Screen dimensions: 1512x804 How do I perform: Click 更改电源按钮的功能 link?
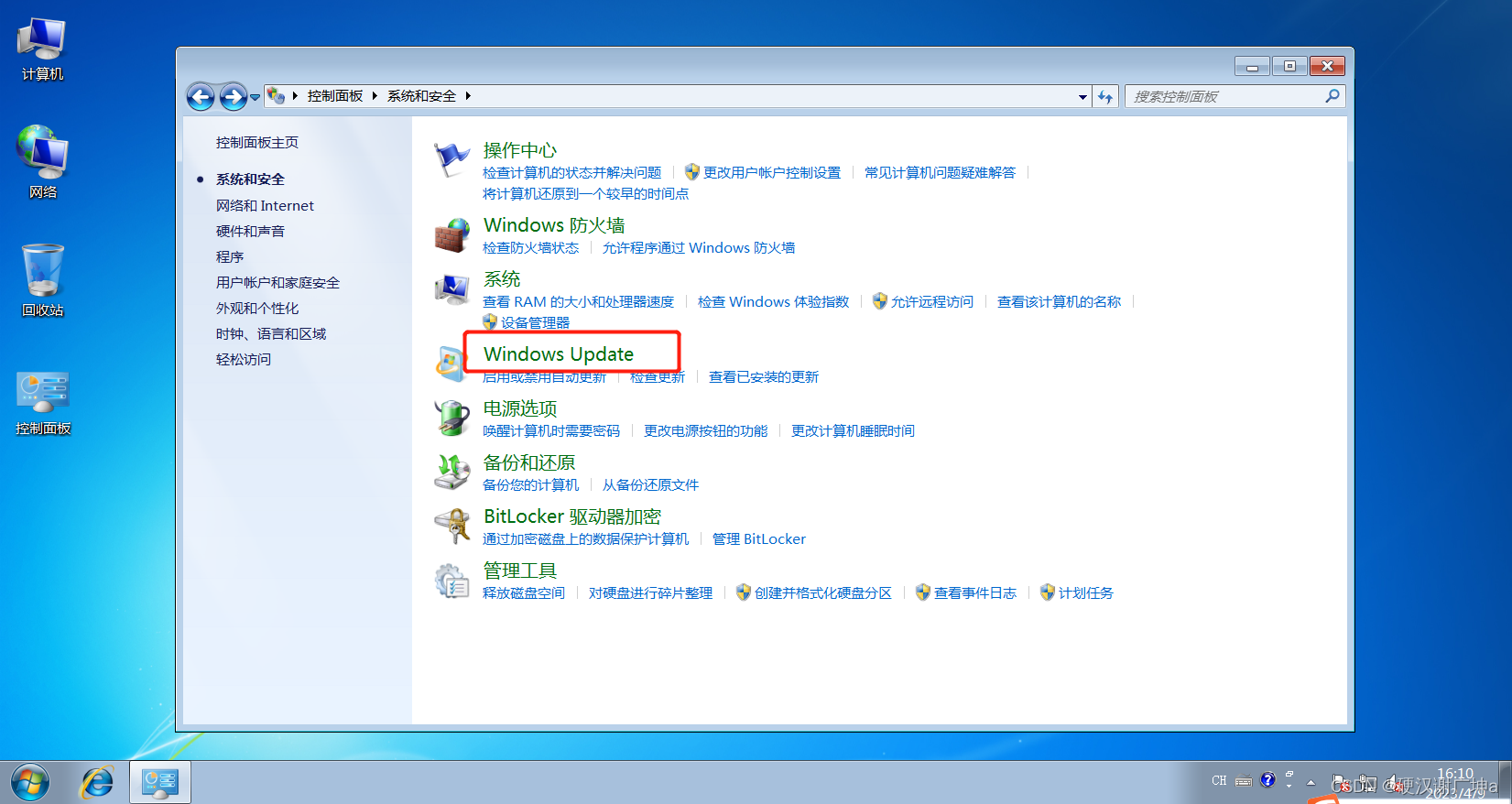click(705, 430)
